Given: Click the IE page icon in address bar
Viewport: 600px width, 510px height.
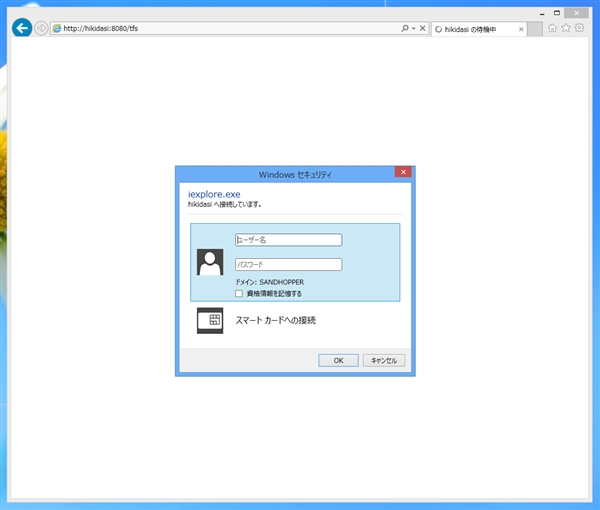Looking at the screenshot, I should (x=57, y=28).
